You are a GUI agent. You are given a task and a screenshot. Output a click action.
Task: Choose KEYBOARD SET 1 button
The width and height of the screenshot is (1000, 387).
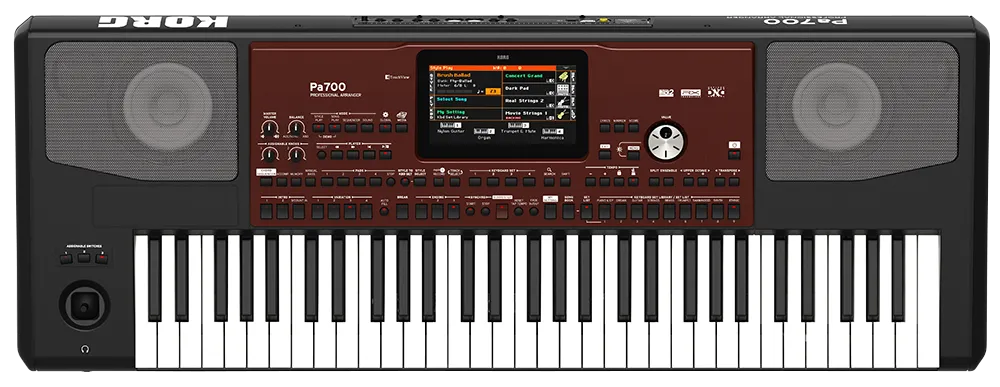(x=475, y=182)
